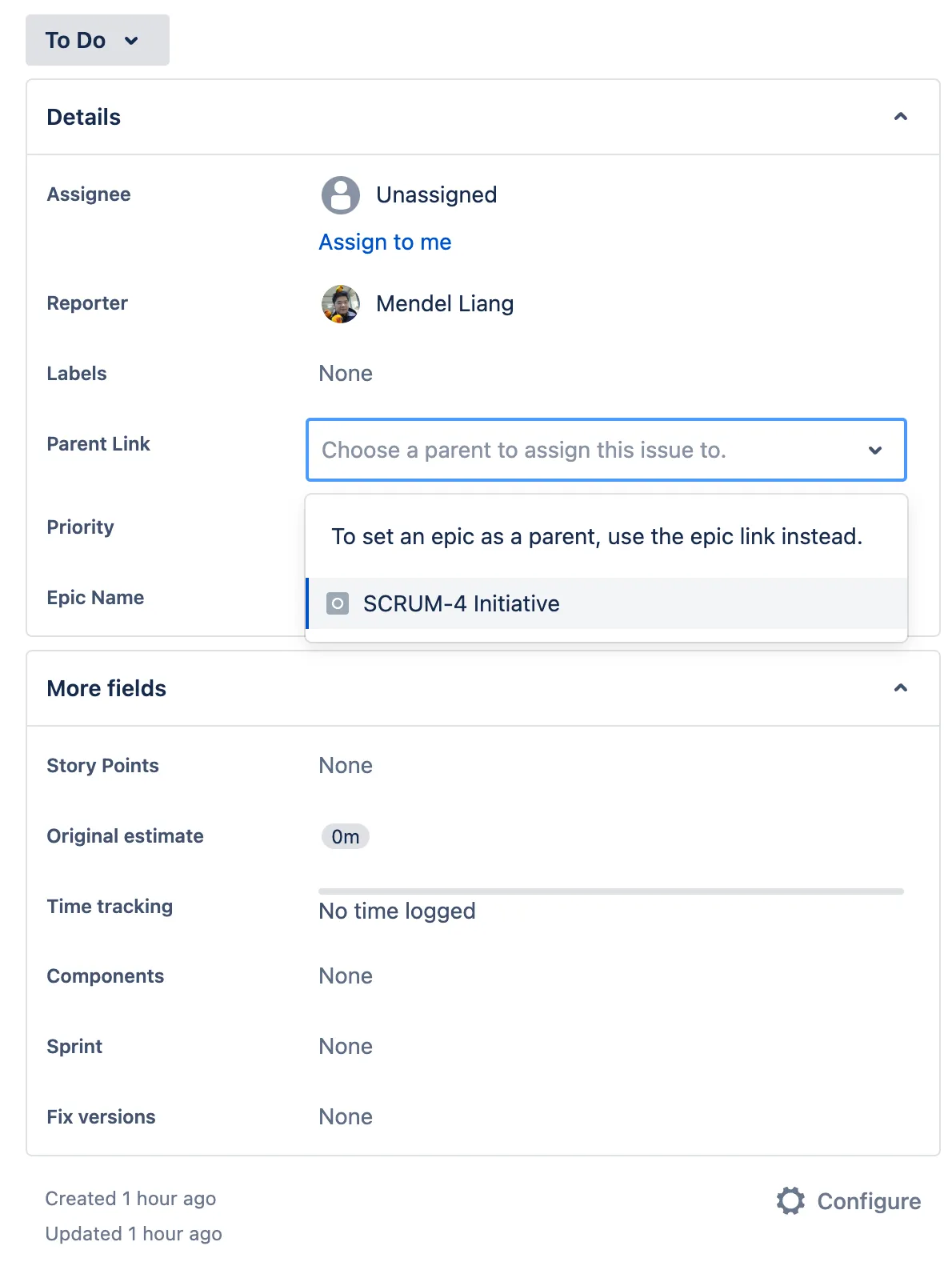
Task: Click the Configure button text
Action: click(869, 1201)
